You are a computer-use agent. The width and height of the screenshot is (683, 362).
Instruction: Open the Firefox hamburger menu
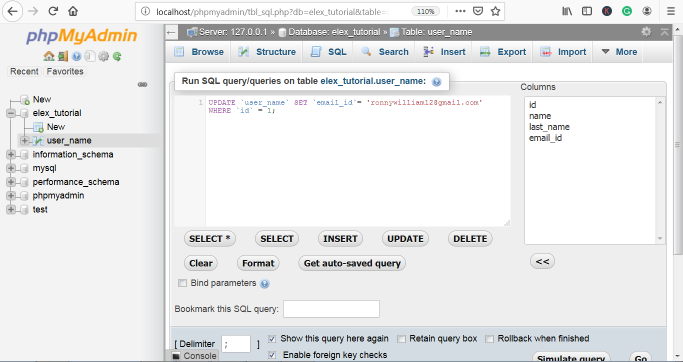[x=671, y=11]
